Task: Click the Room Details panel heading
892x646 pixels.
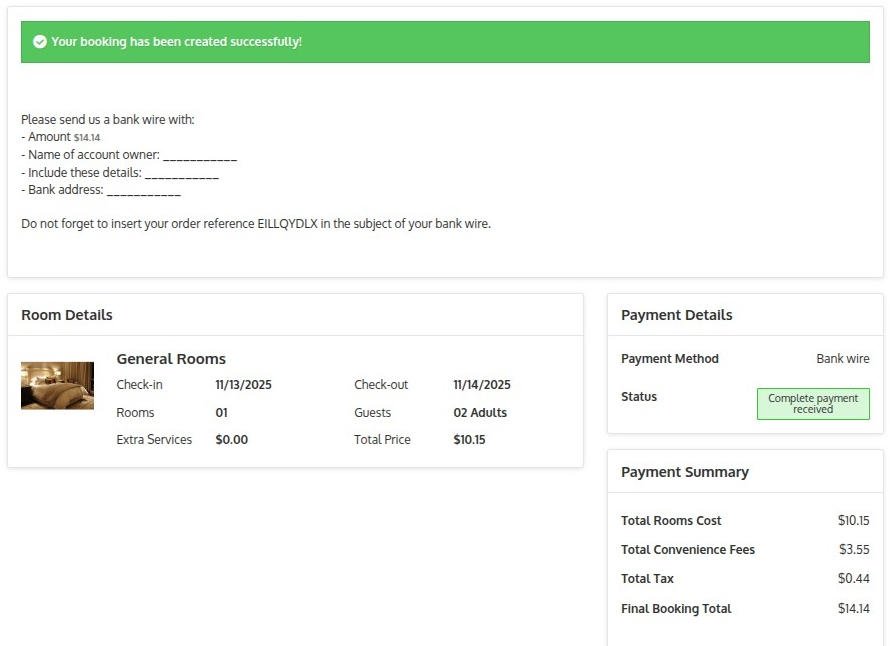Action: (x=67, y=315)
